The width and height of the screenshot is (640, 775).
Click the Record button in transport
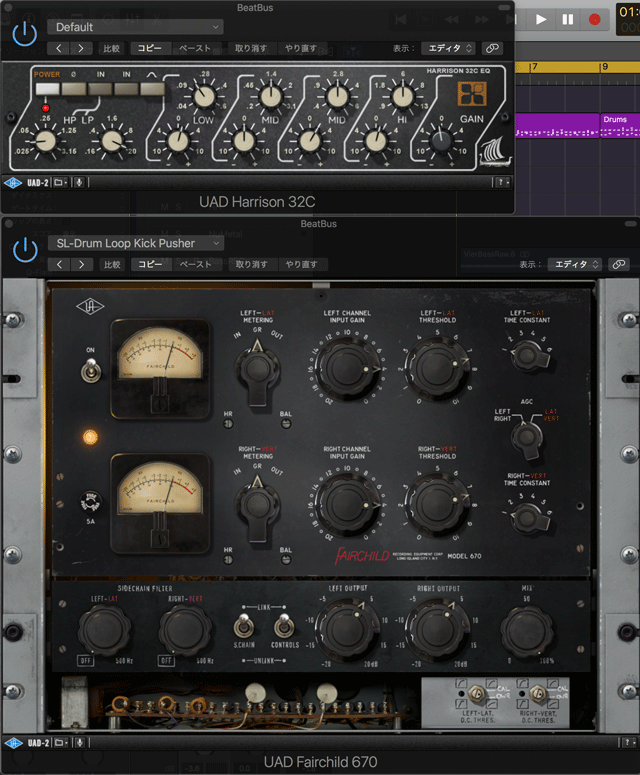[x=595, y=19]
